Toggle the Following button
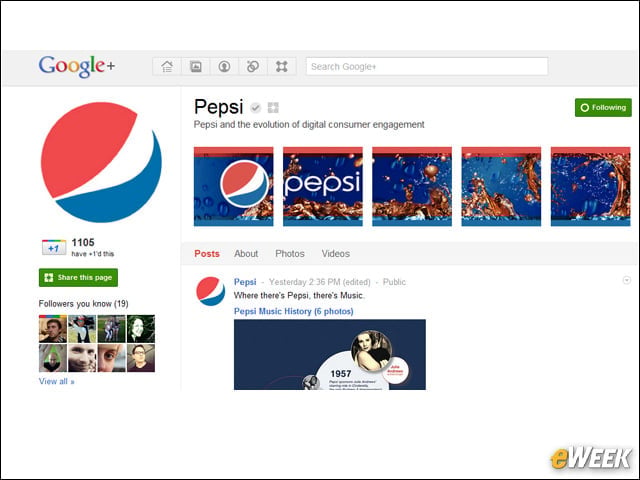Screen dimensions: 640x480 tap(603, 107)
